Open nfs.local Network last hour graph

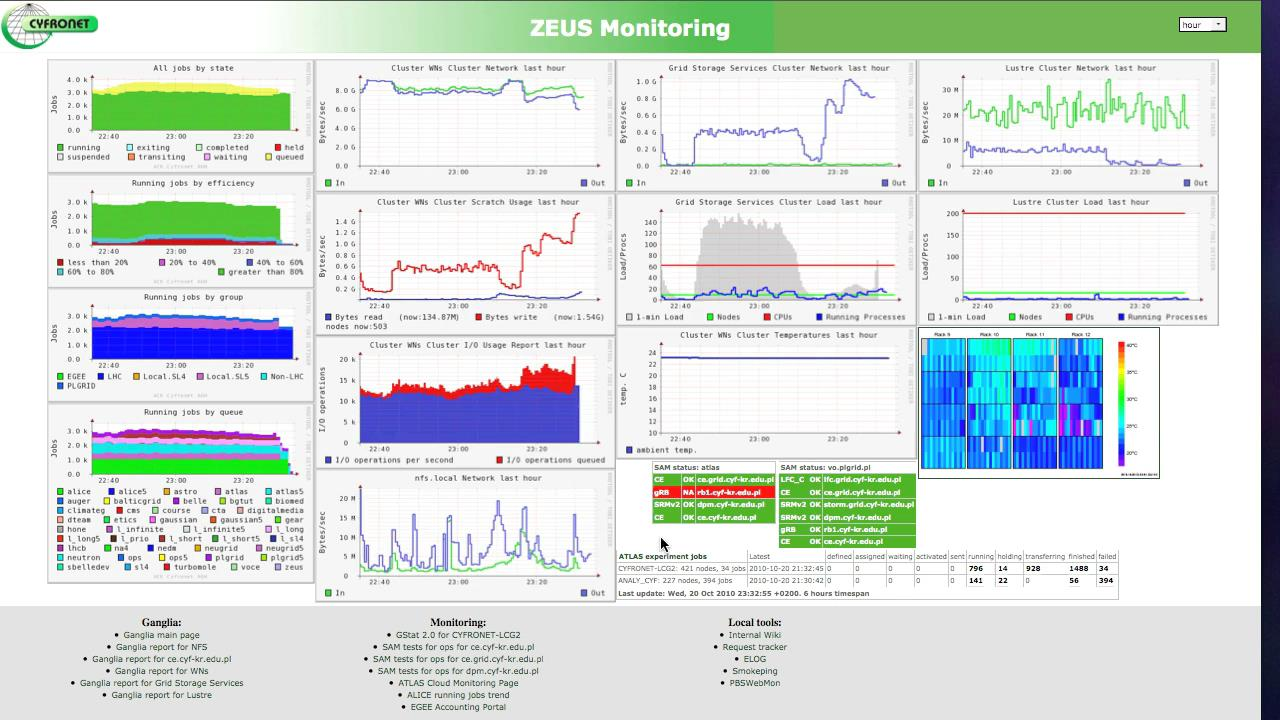465,535
